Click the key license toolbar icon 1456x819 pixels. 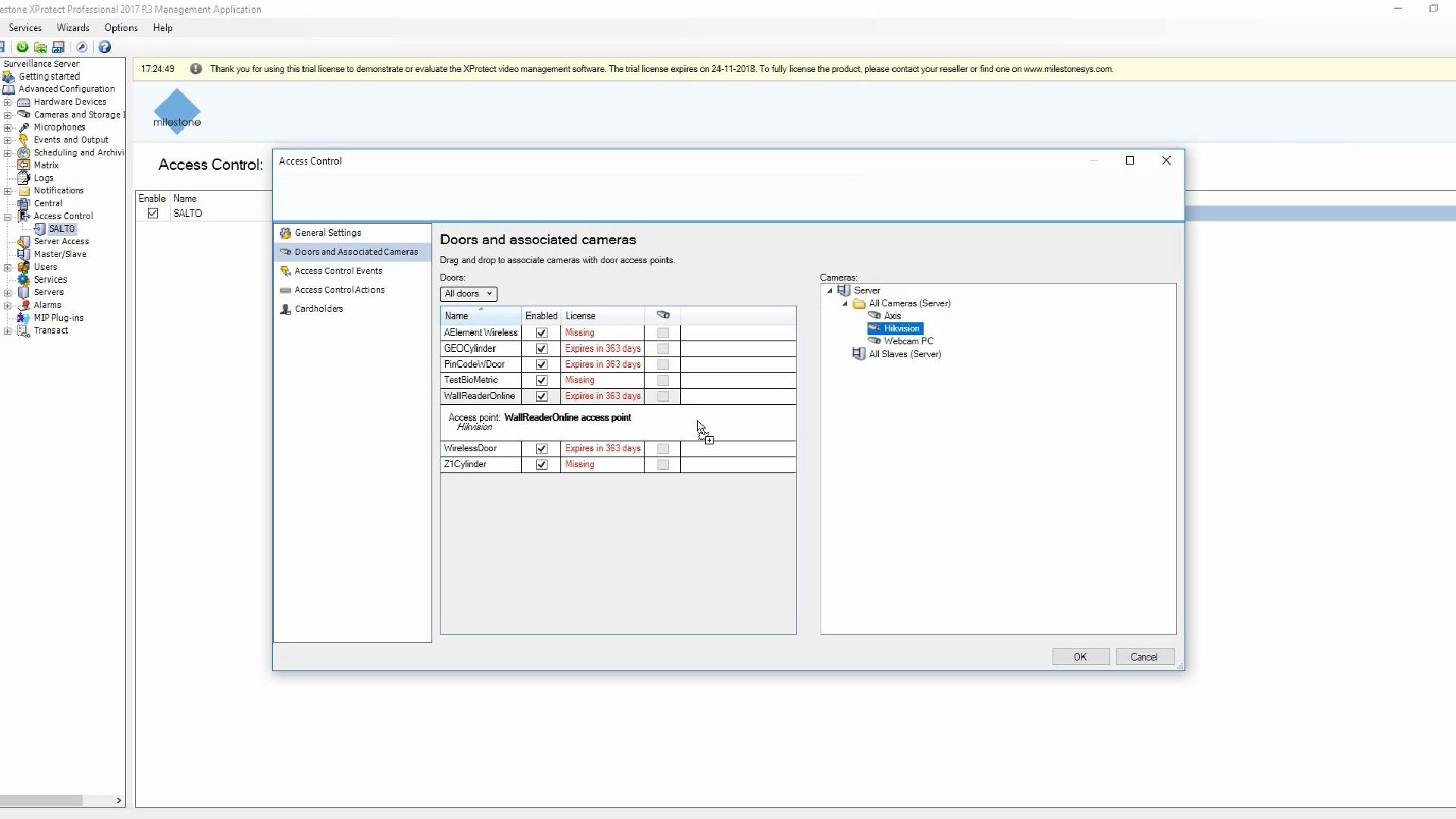82,47
